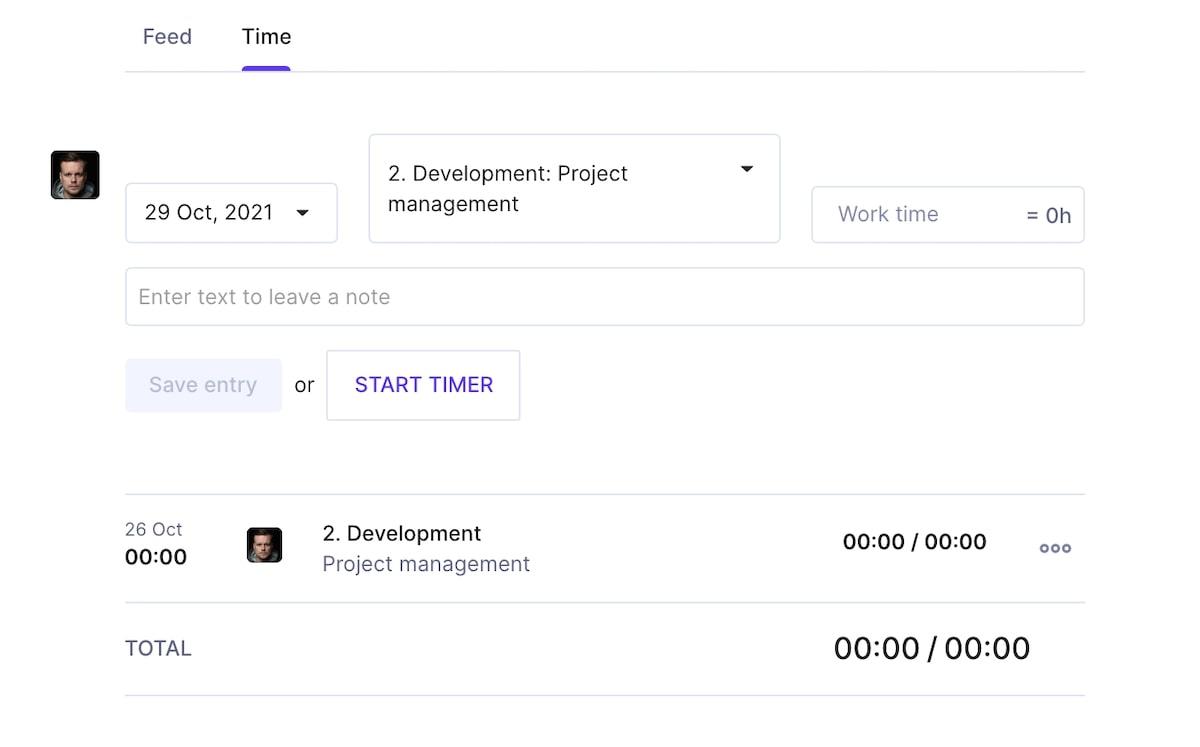Click the '2. Development: Project management' selector text
The width and height of the screenshot is (1200, 747).
pyautogui.click(x=508, y=188)
